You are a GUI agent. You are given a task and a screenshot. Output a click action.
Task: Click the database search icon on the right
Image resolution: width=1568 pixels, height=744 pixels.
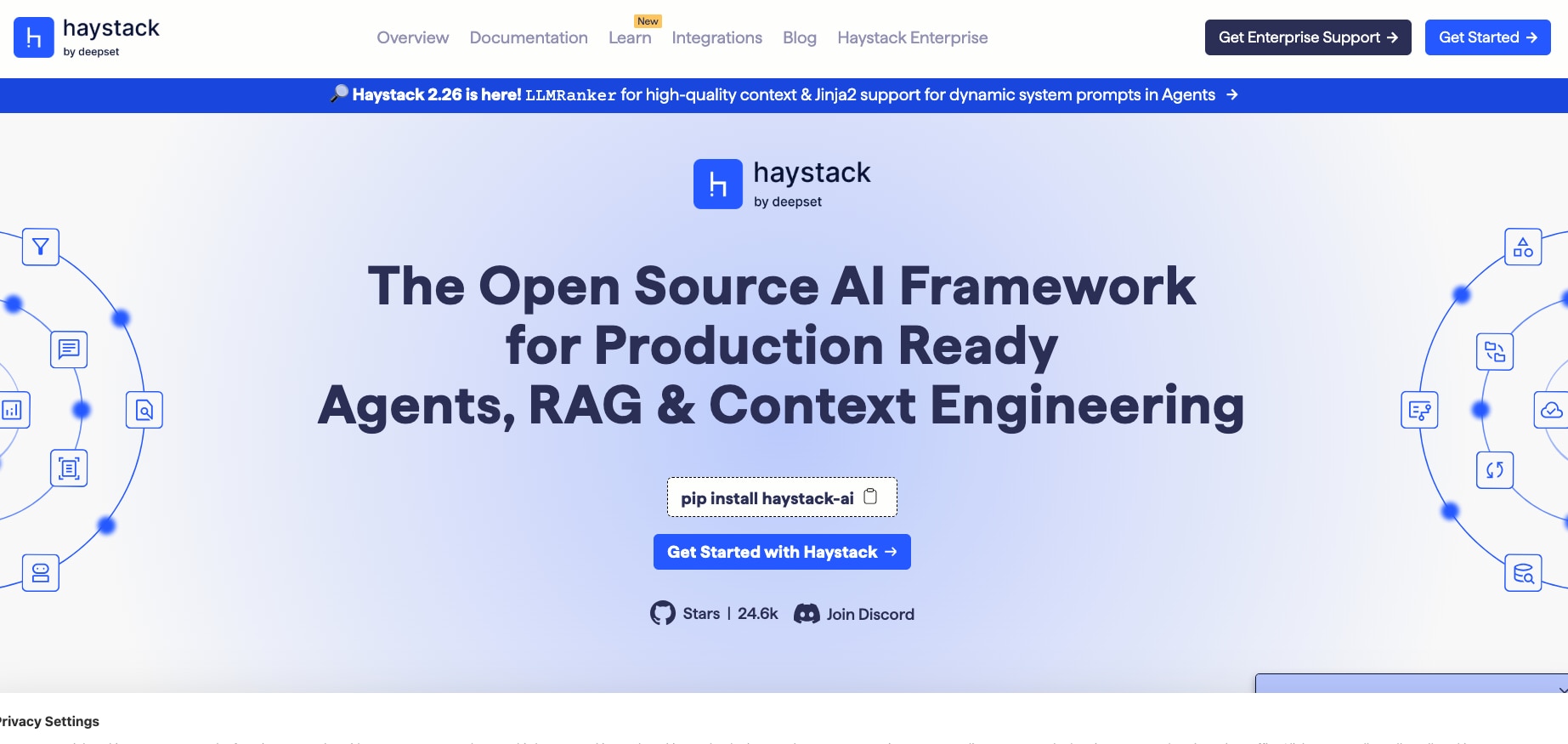pyautogui.click(x=1523, y=573)
